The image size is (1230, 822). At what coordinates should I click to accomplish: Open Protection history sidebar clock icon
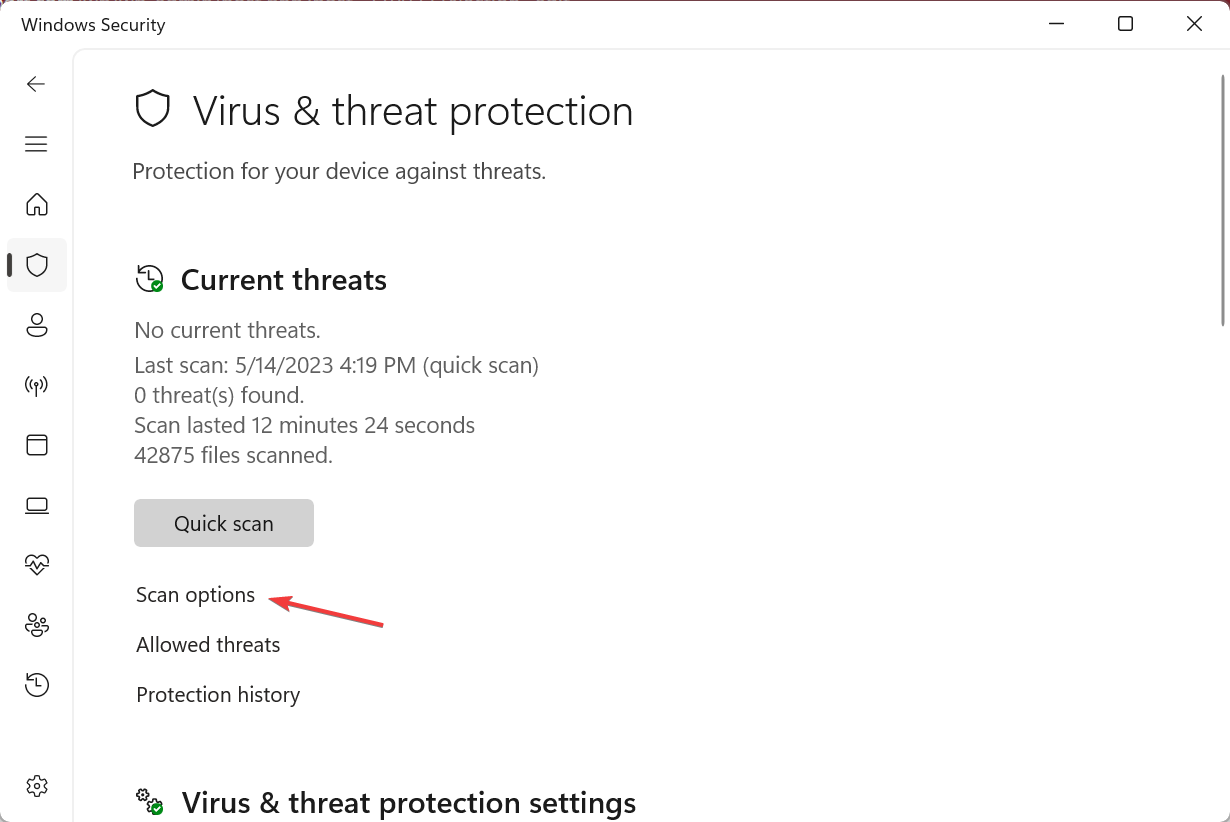point(37,685)
